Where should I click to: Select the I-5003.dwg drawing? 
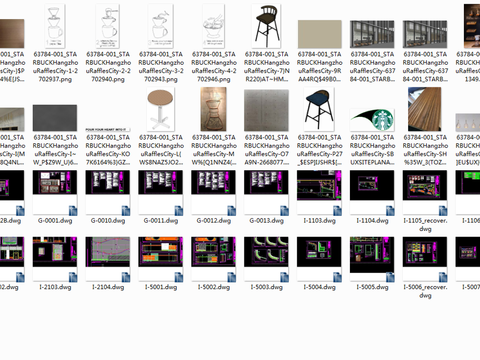pos(266,260)
